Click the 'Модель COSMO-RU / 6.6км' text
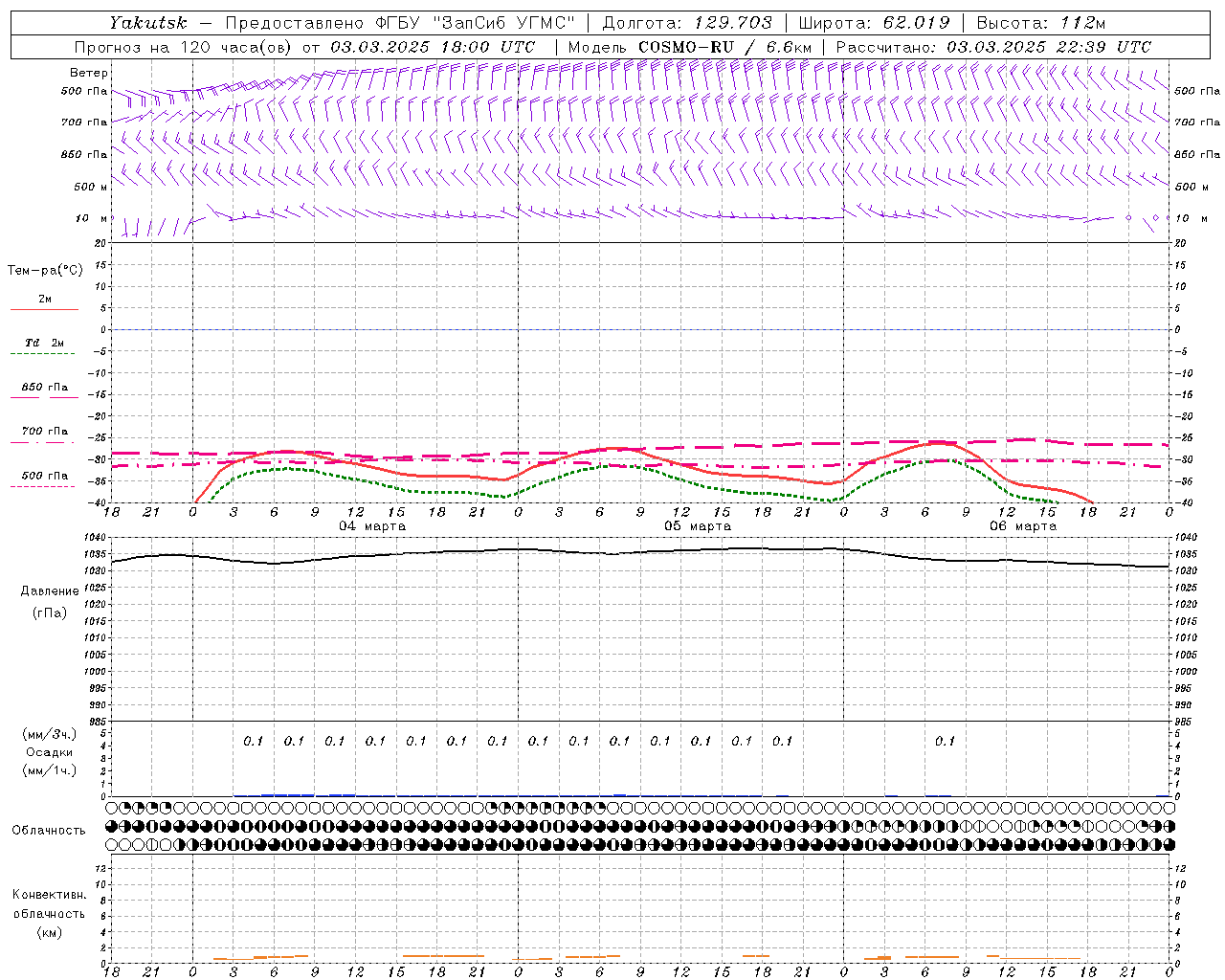Viewport: 1225px width, 980px height. tap(690, 47)
